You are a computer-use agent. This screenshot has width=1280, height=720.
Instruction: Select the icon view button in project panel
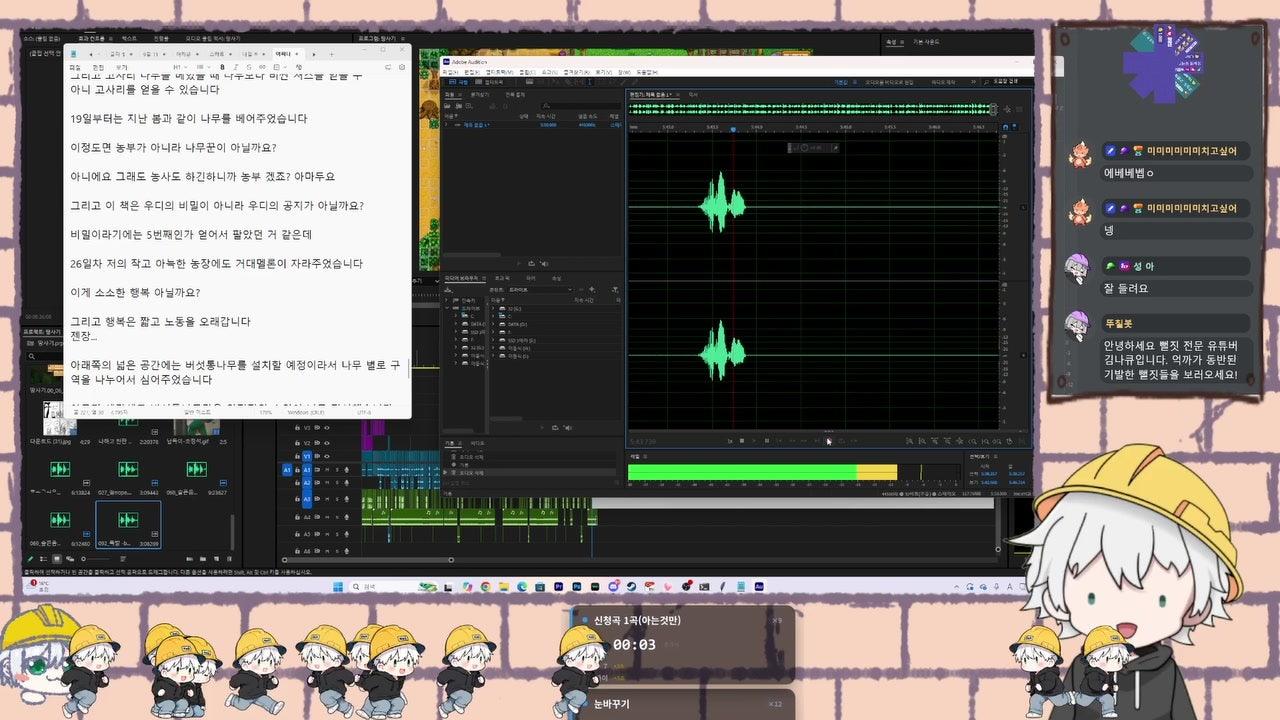click(57, 559)
